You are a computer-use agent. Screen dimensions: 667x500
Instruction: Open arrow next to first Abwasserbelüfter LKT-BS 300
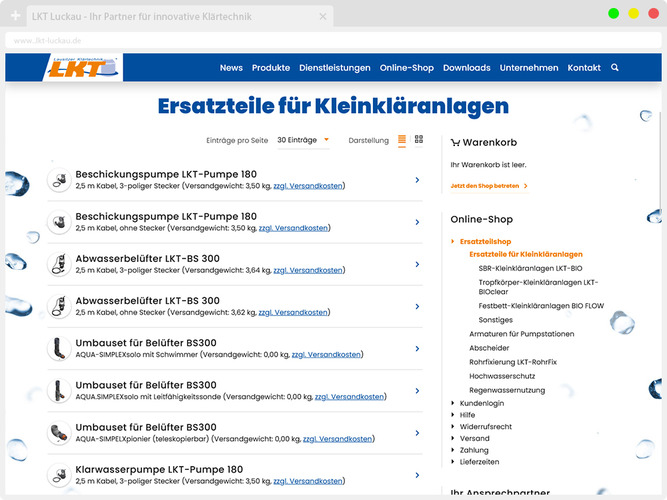[417, 264]
